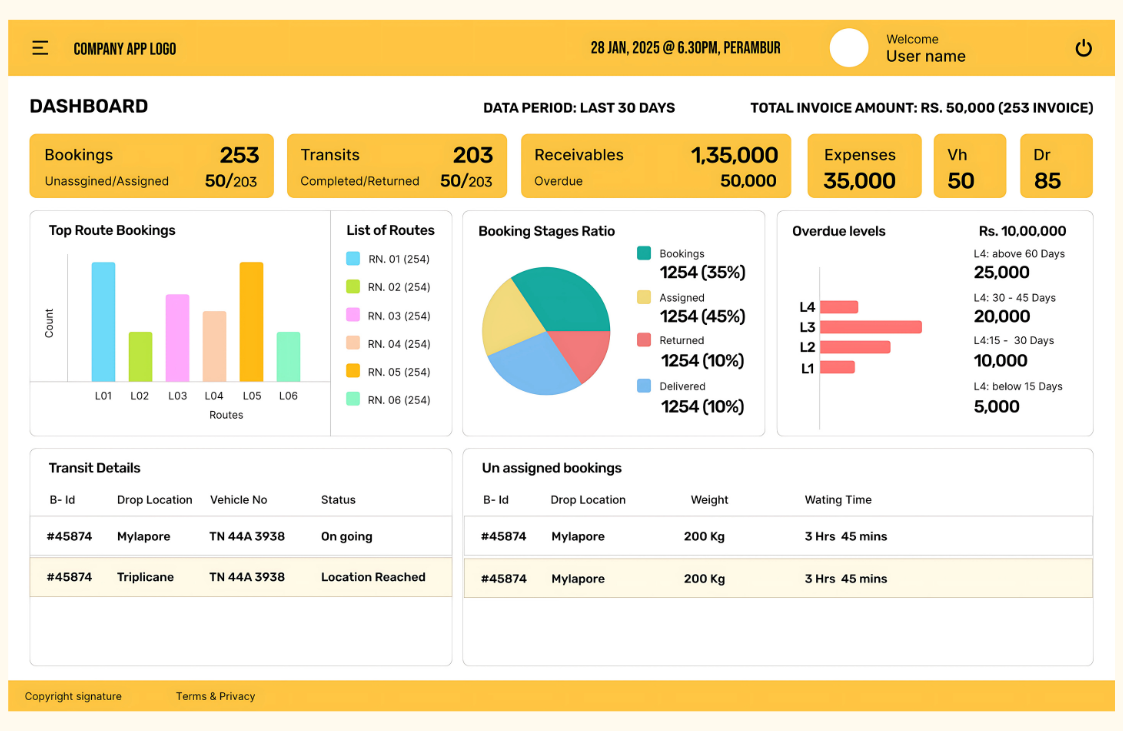This screenshot has height=731, width=1123.
Task: Open the Bookings summary card
Action: click(x=151, y=166)
